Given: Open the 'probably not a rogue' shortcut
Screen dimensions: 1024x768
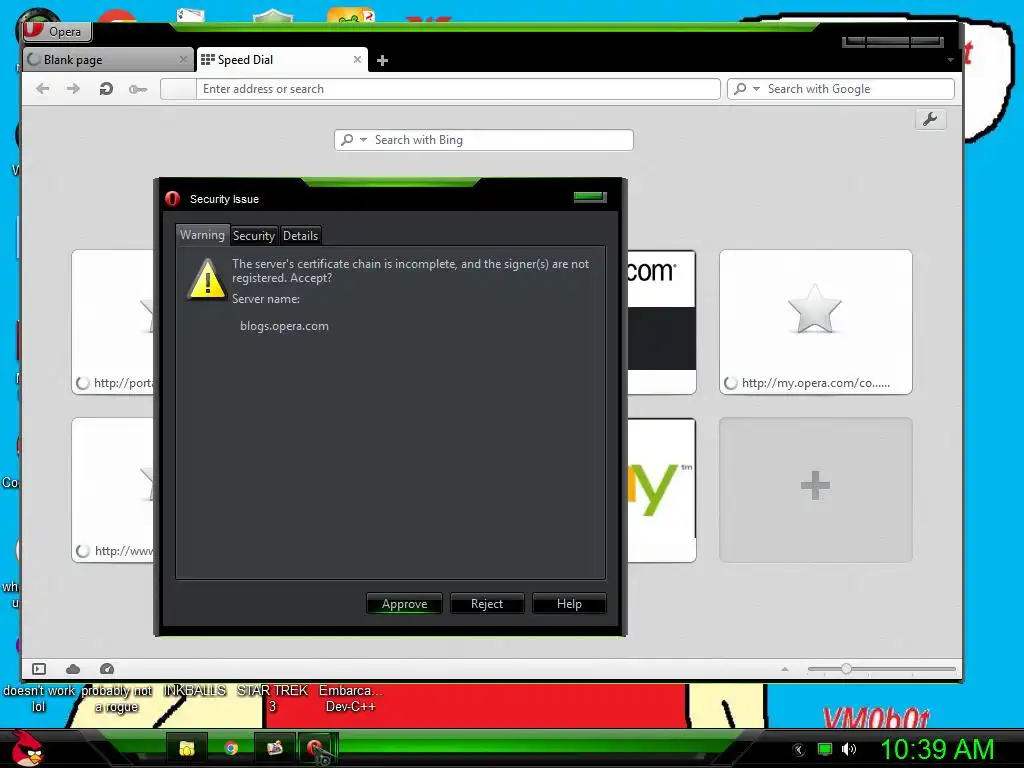Looking at the screenshot, I should [116, 698].
